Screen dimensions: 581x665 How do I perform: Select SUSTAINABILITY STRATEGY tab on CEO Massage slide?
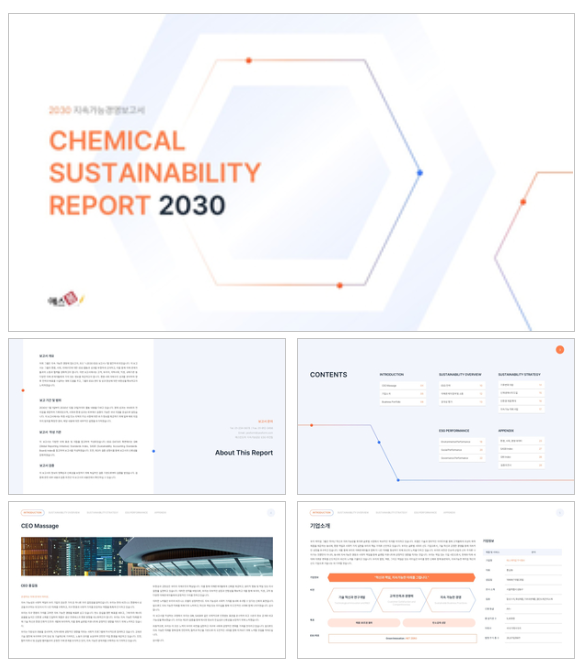coord(102,513)
